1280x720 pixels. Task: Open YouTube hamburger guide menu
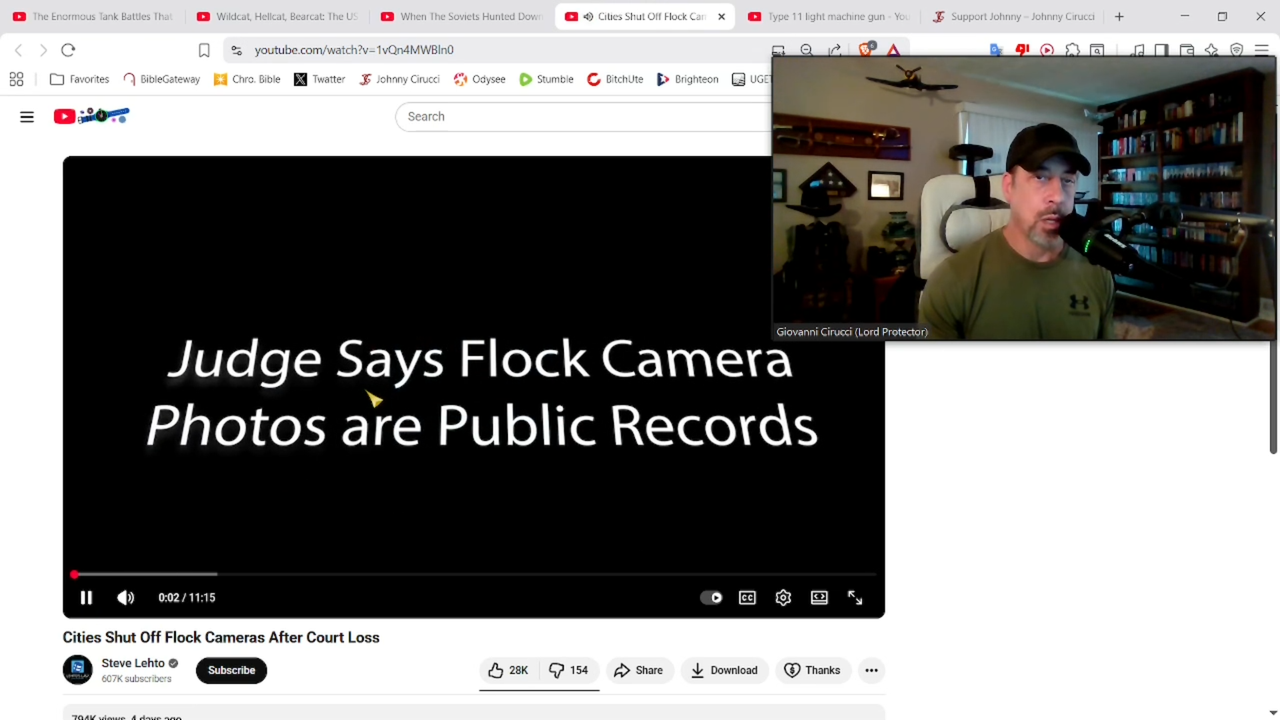click(27, 117)
